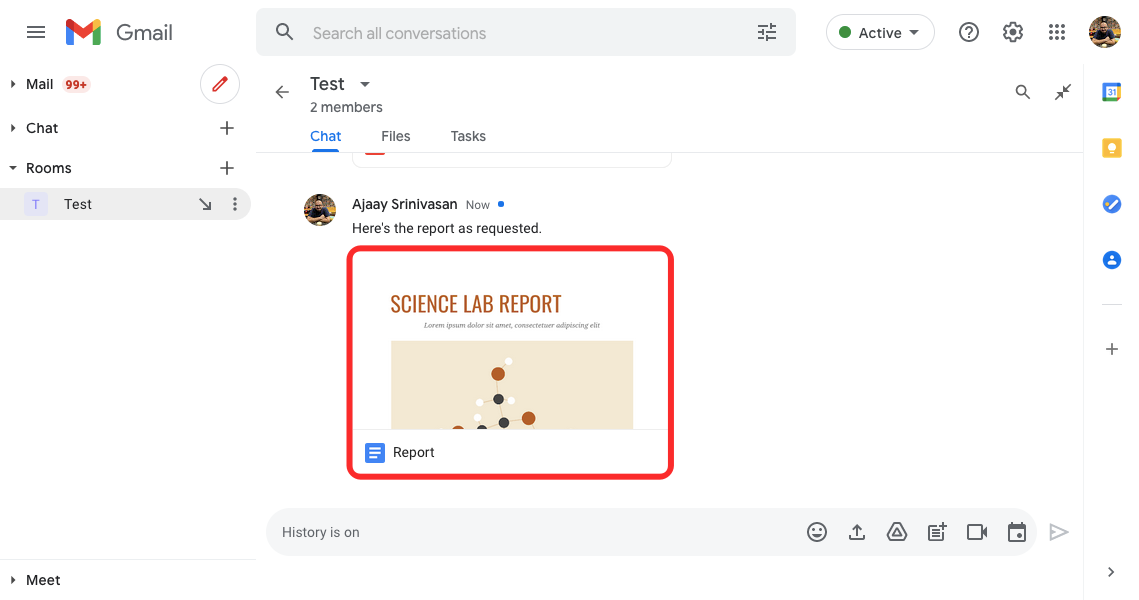Click the compose pencil button

click(x=220, y=84)
